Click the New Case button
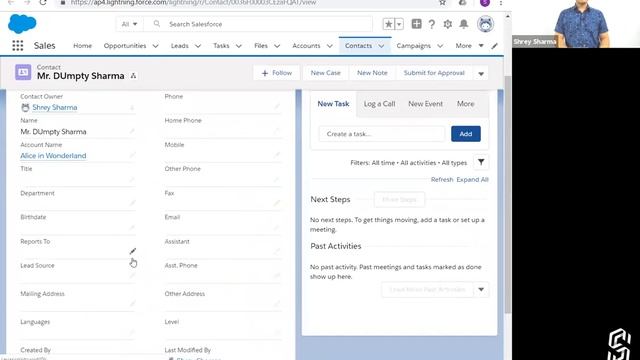 point(325,73)
